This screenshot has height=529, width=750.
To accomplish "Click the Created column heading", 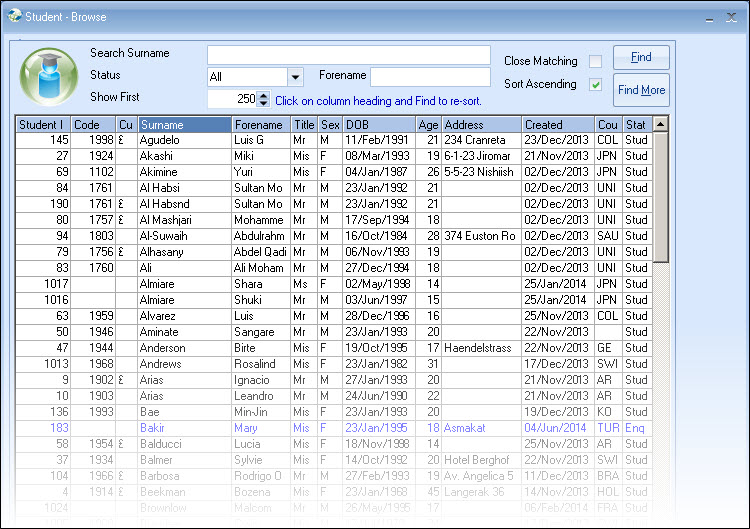I will pyautogui.click(x=557, y=125).
